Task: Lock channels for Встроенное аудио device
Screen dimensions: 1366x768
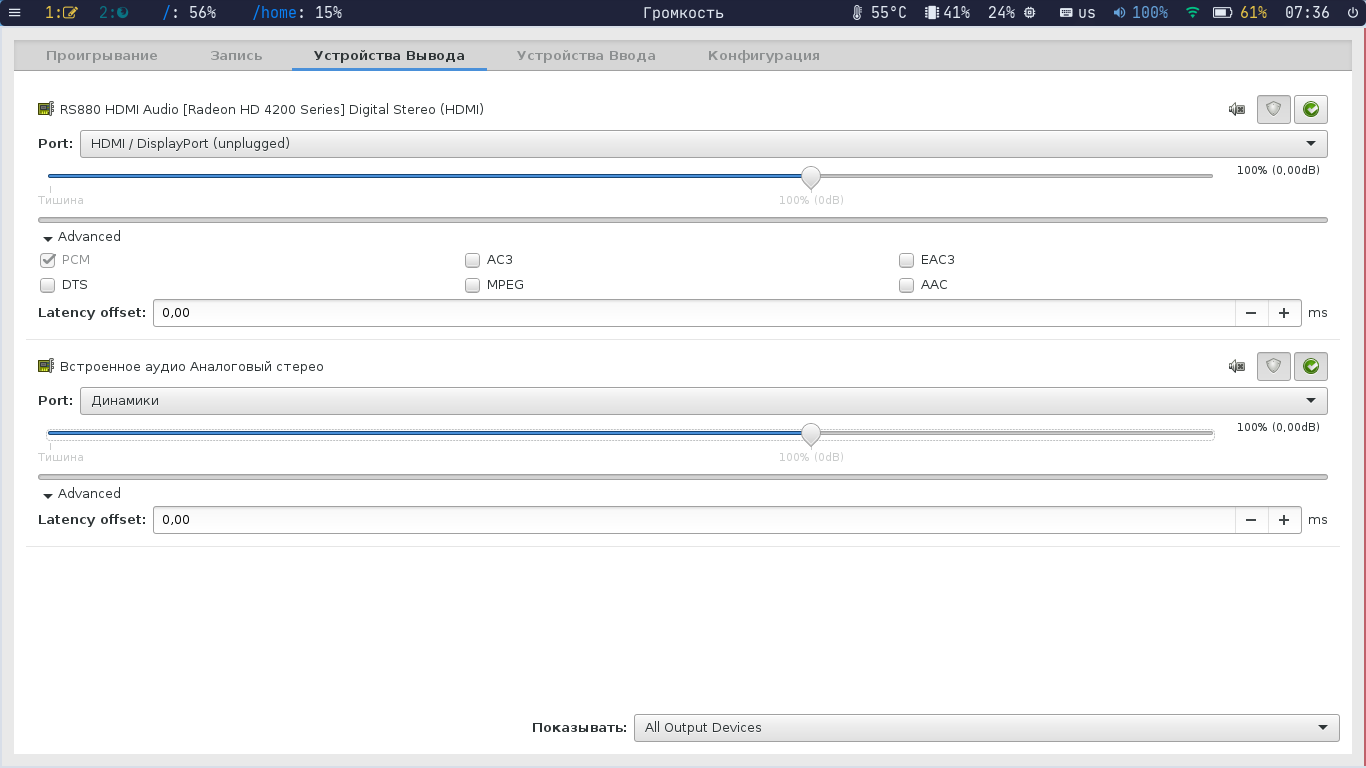Action: tap(1273, 366)
